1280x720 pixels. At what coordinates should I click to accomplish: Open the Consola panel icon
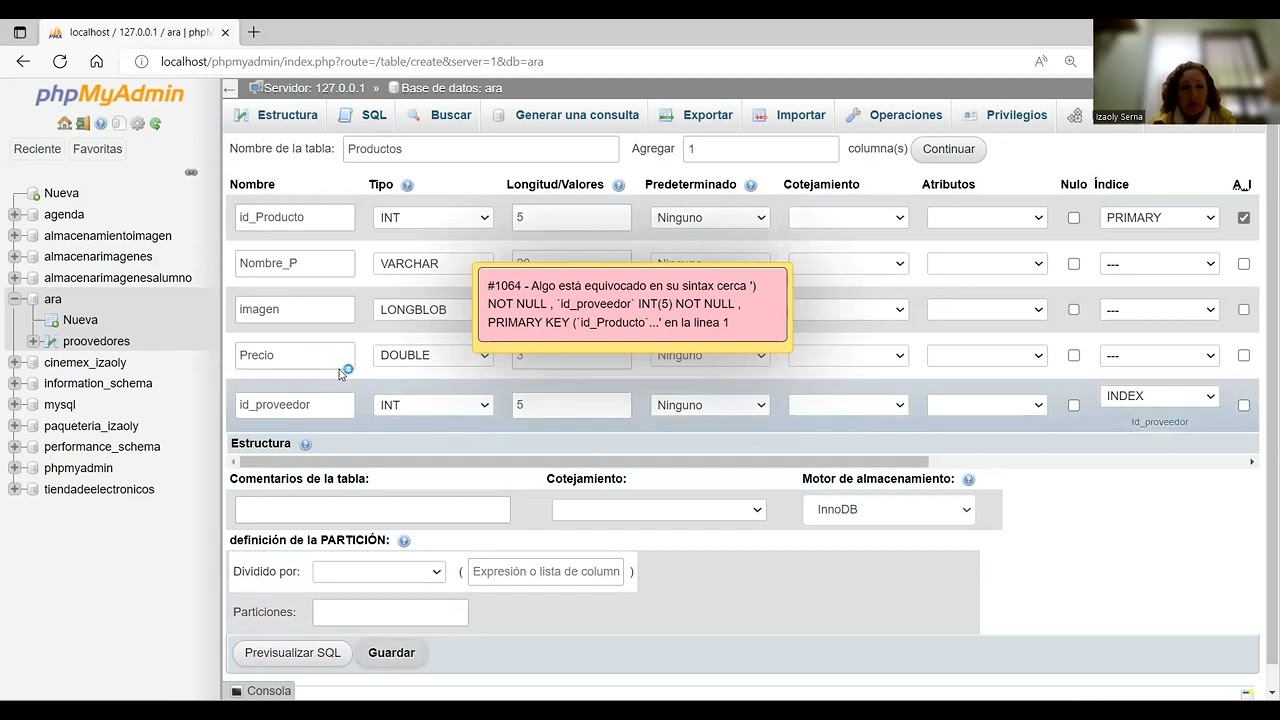237,691
